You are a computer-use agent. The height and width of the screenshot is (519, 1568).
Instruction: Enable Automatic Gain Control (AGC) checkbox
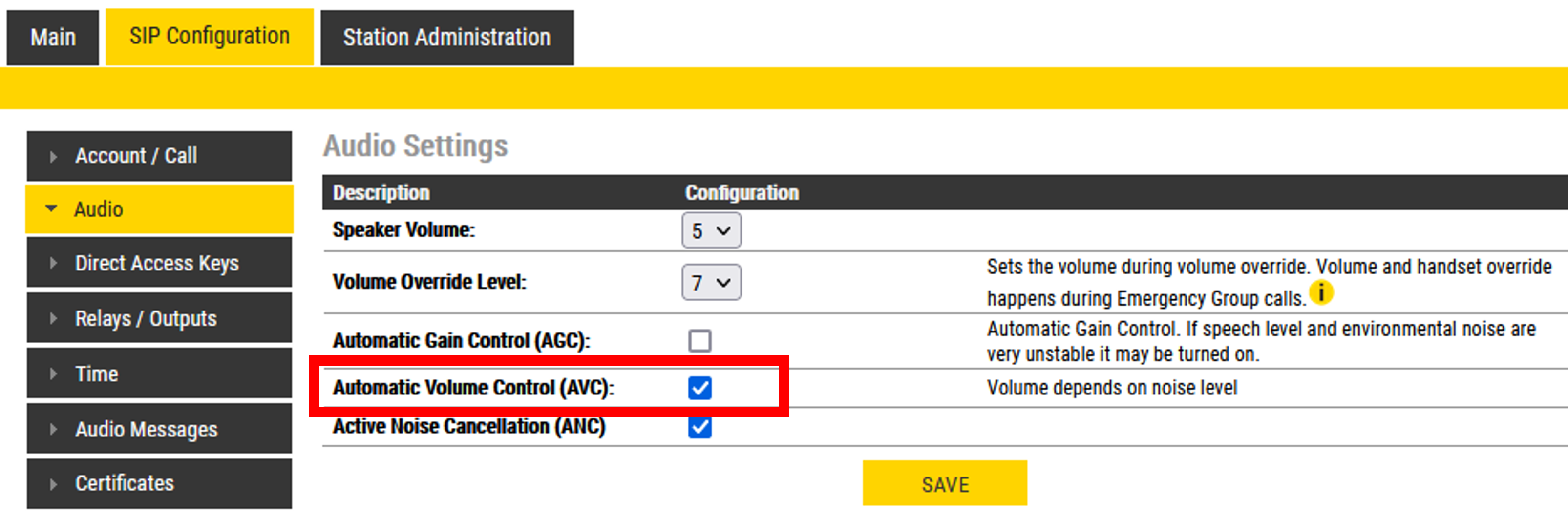[699, 341]
